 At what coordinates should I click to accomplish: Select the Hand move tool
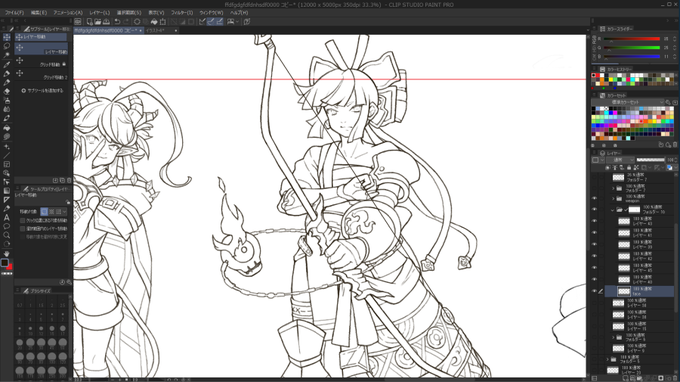pyautogui.click(x=7, y=253)
